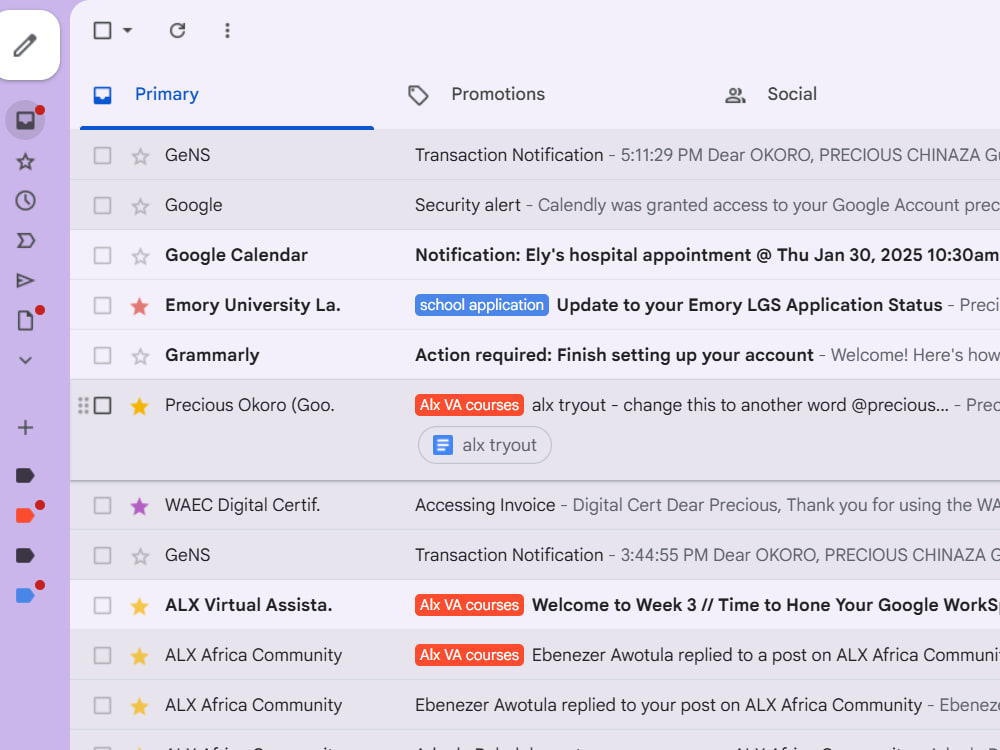Open the select-all dropdown arrow
Screen dimensions: 1000x750
click(128, 30)
